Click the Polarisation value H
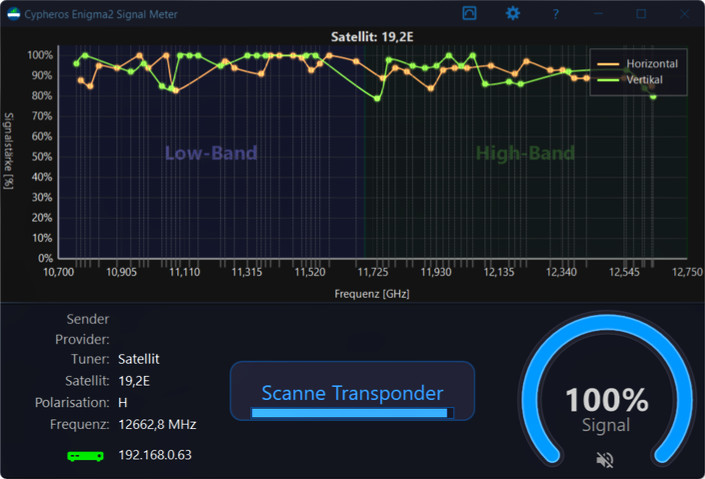 point(123,403)
